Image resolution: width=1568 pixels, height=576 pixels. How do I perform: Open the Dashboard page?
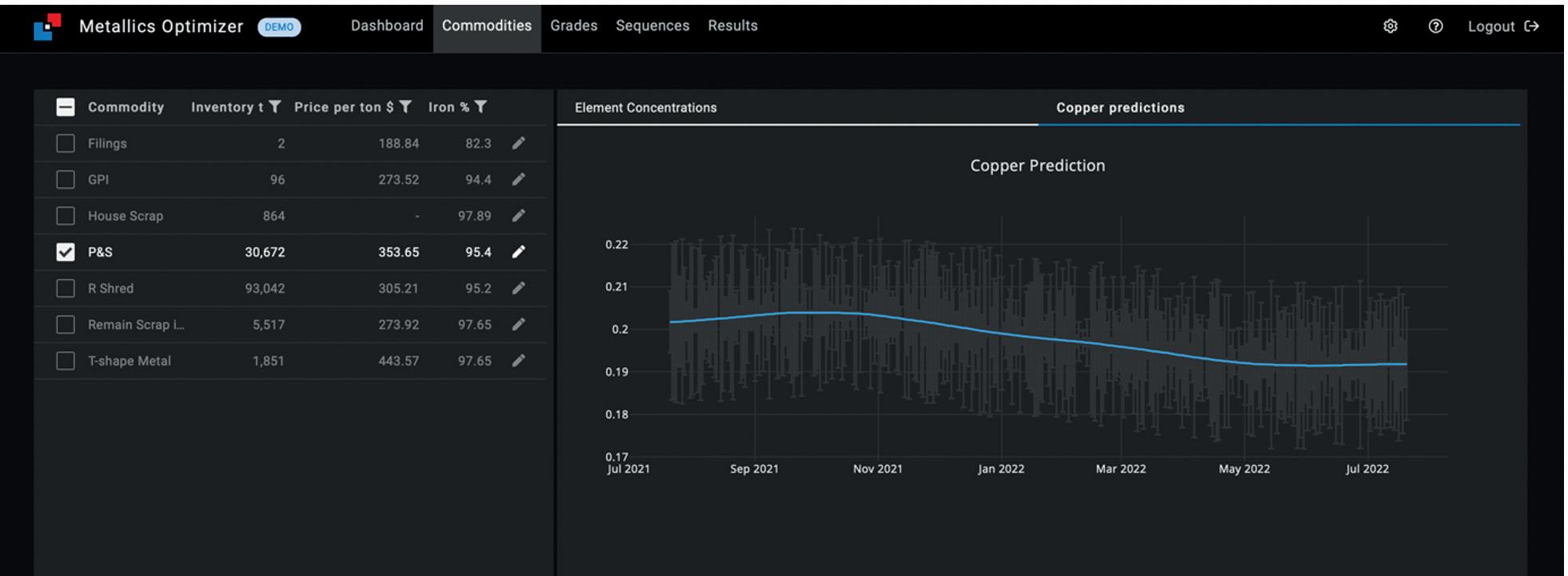[x=387, y=26]
